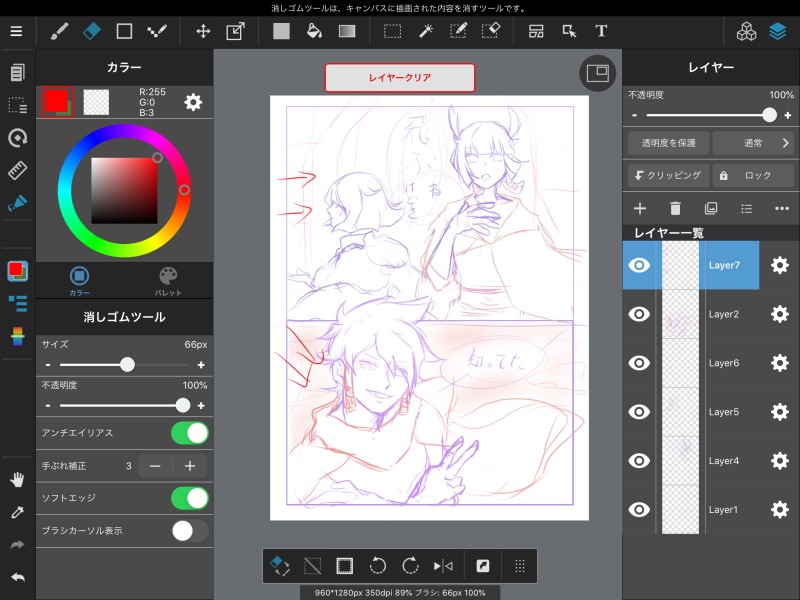Select the Text tool
Viewport: 800px width, 600px height.
click(x=601, y=31)
